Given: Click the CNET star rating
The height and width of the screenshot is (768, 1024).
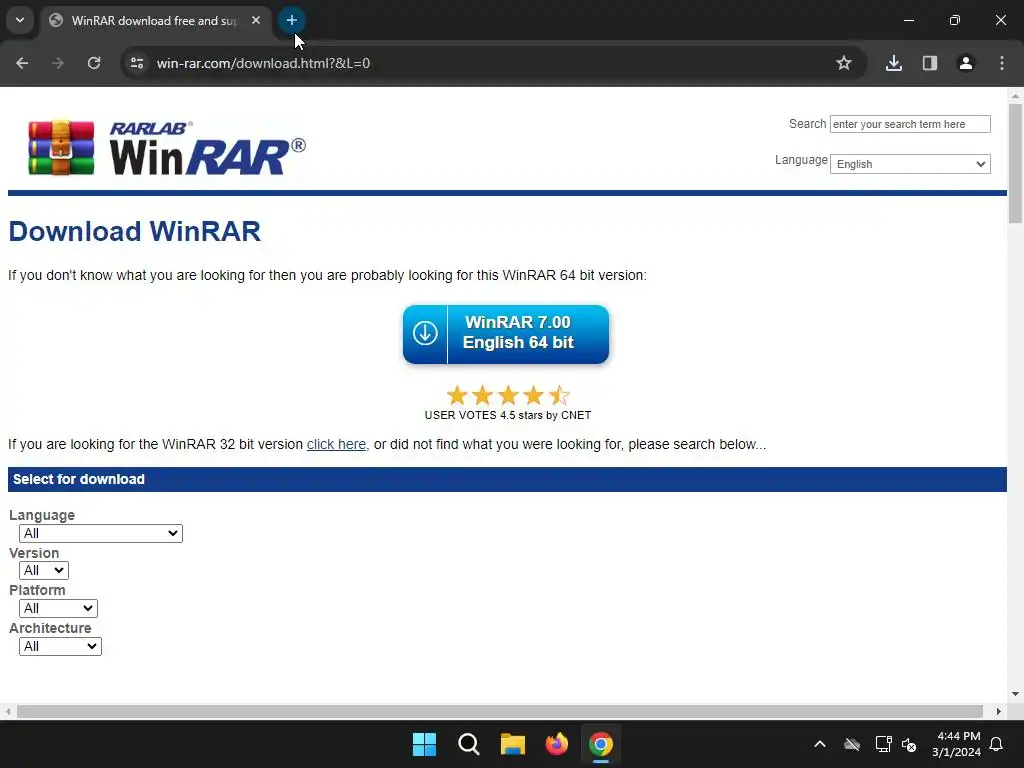Looking at the screenshot, I should [x=507, y=395].
